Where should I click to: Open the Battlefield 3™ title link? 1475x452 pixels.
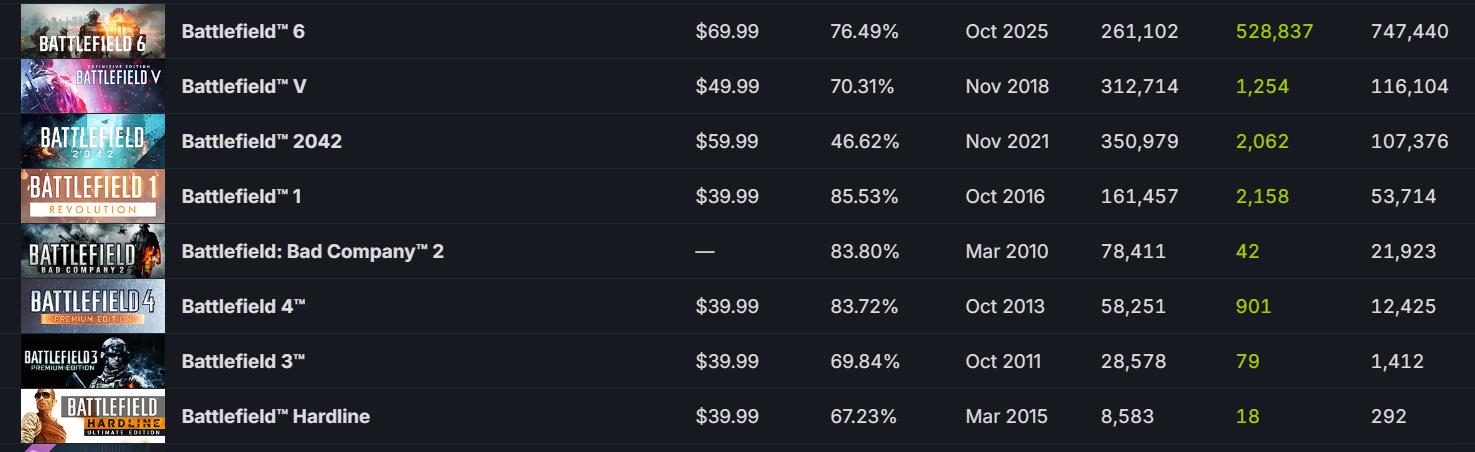(243, 361)
